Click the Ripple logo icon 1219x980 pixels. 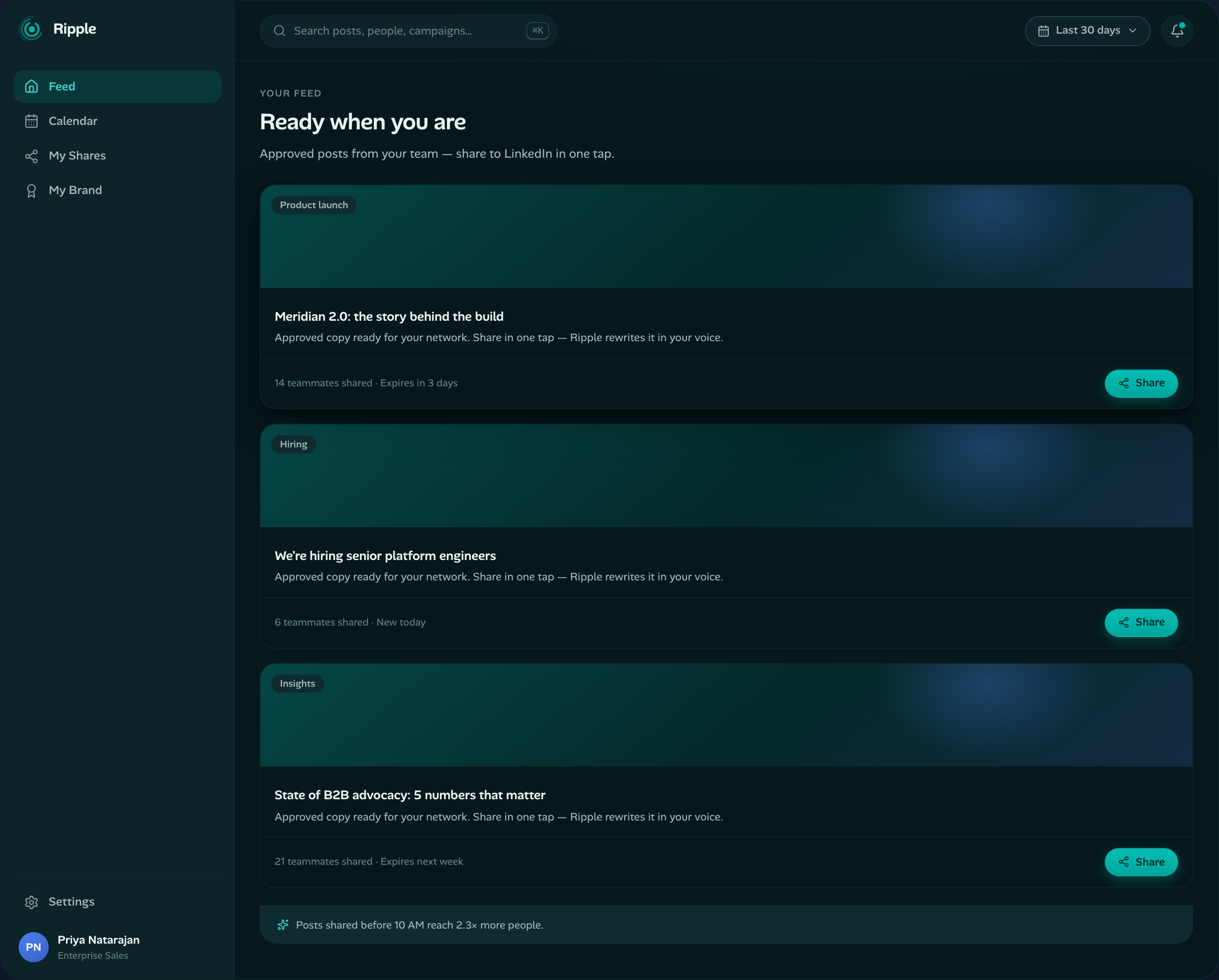(31, 29)
